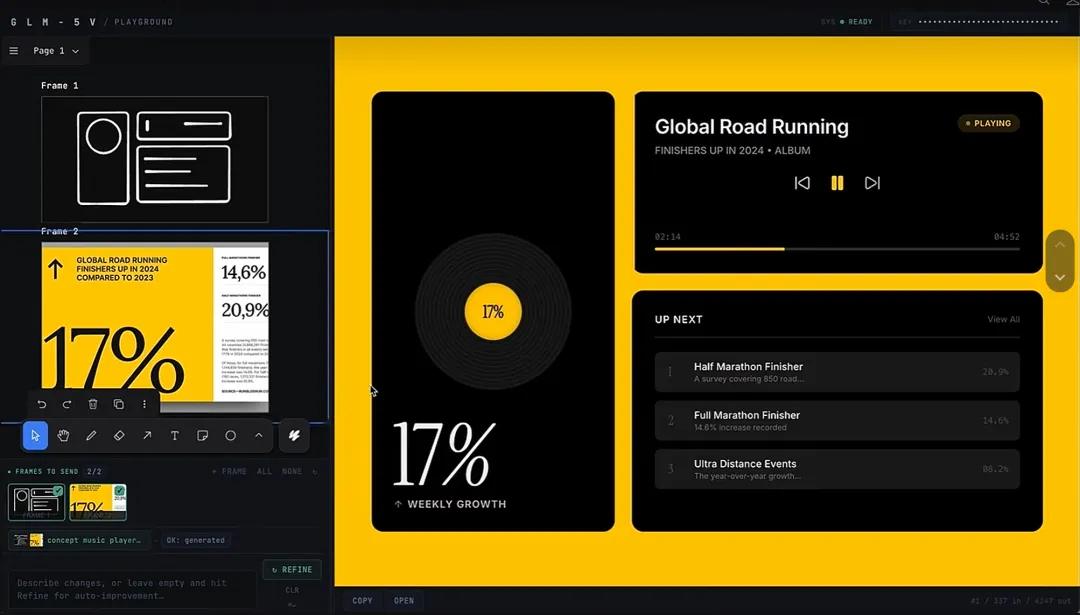Select the Frame 2 infographic on canvas

coord(155,327)
